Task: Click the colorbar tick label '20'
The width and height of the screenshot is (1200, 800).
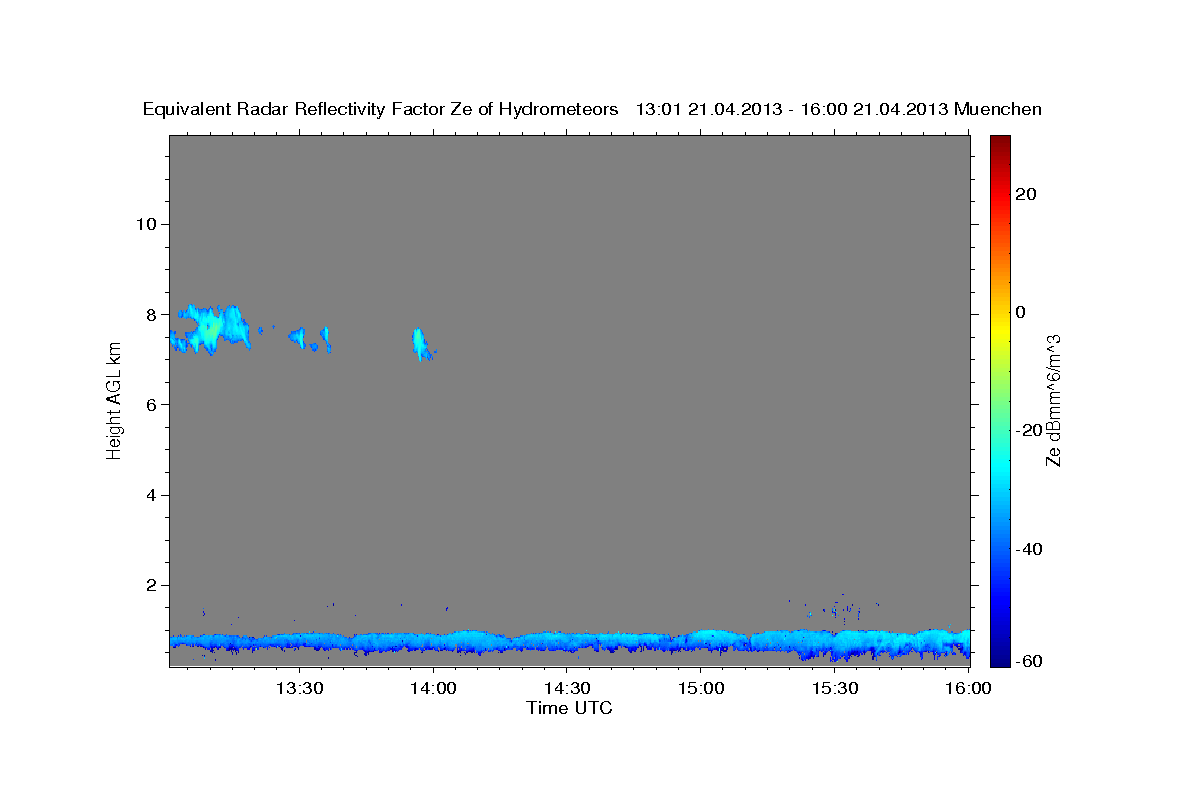Action: 1026,193
